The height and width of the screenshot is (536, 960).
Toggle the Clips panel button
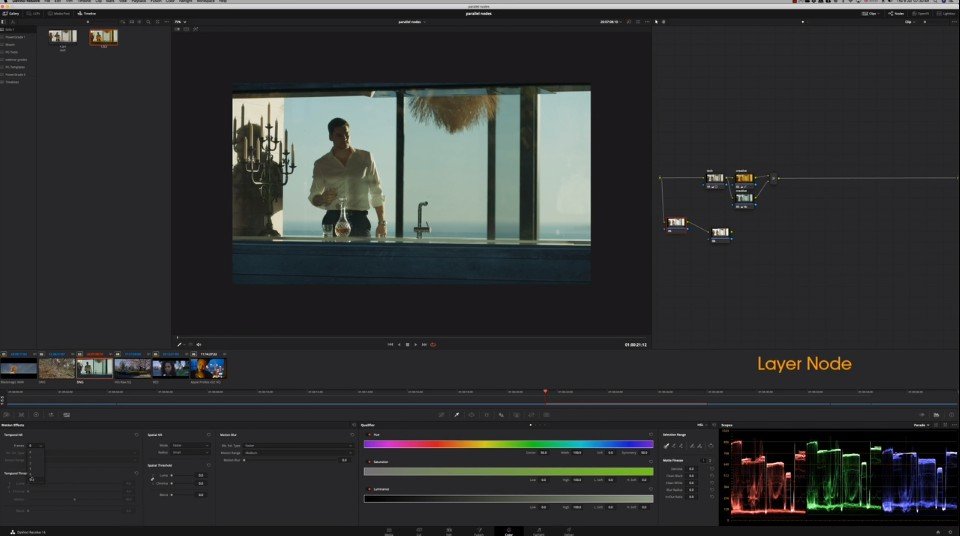point(870,13)
